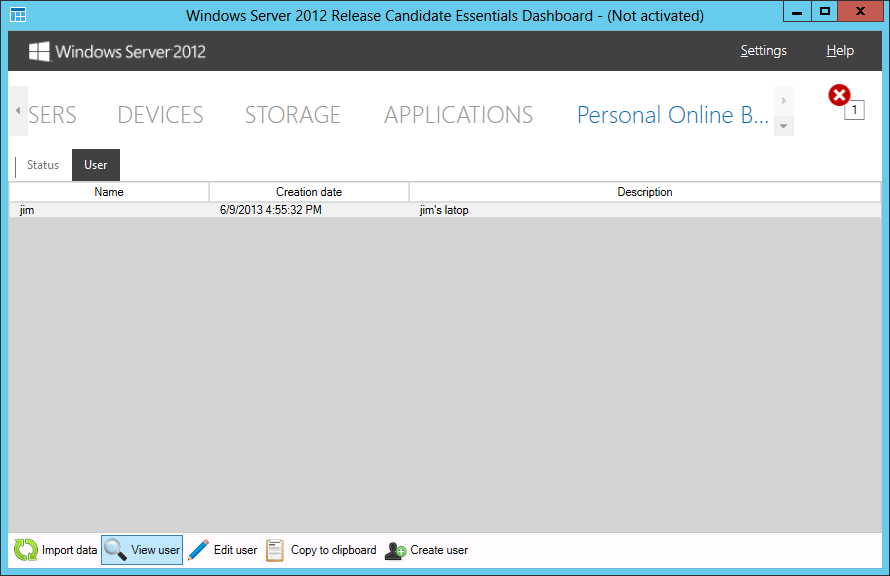Open the red critical alert icon

(x=839, y=95)
